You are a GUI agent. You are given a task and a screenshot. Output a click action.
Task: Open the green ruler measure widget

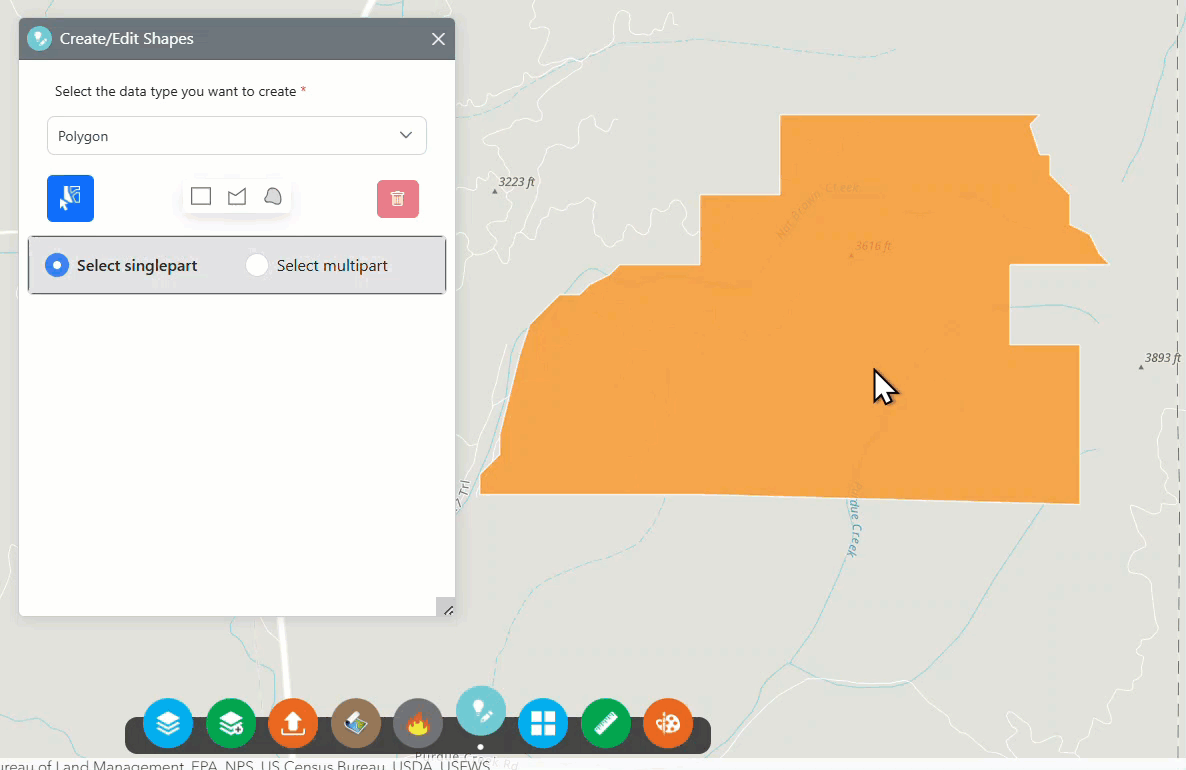pyautogui.click(x=606, y=723)
